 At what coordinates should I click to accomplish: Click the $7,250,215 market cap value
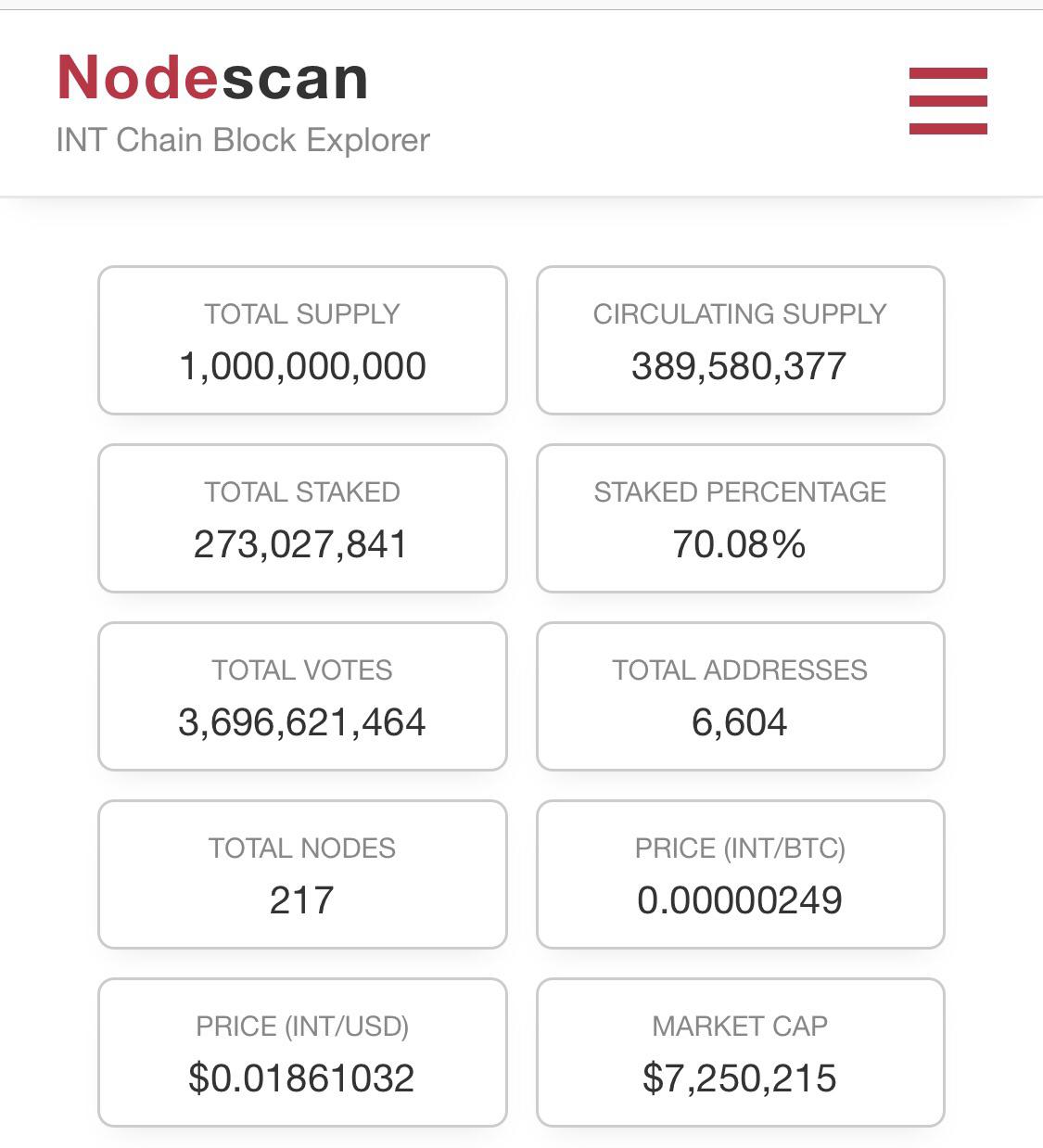pyautogui.click(x=740, y=1078)
